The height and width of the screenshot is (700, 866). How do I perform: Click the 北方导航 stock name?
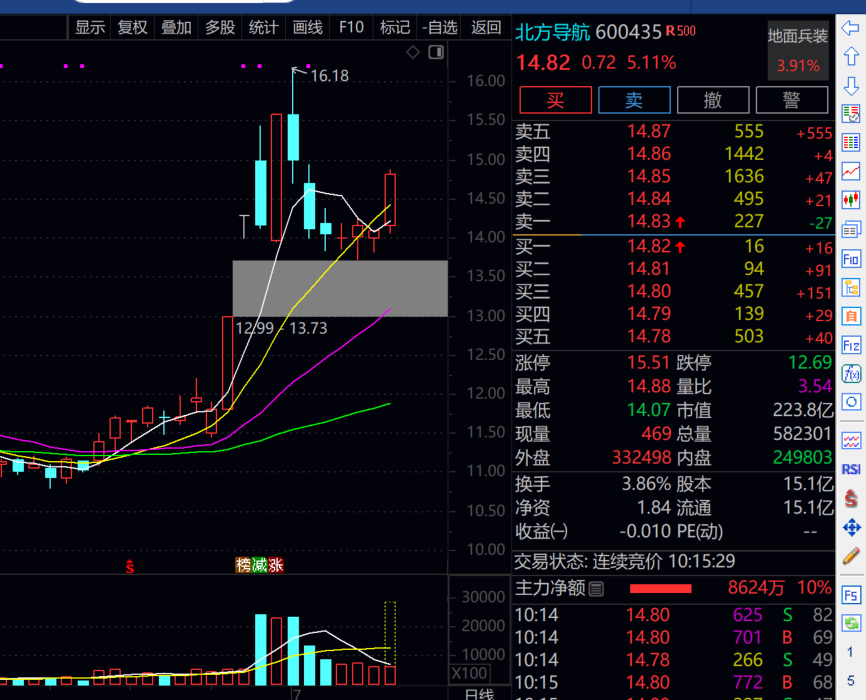coord(552,32)
